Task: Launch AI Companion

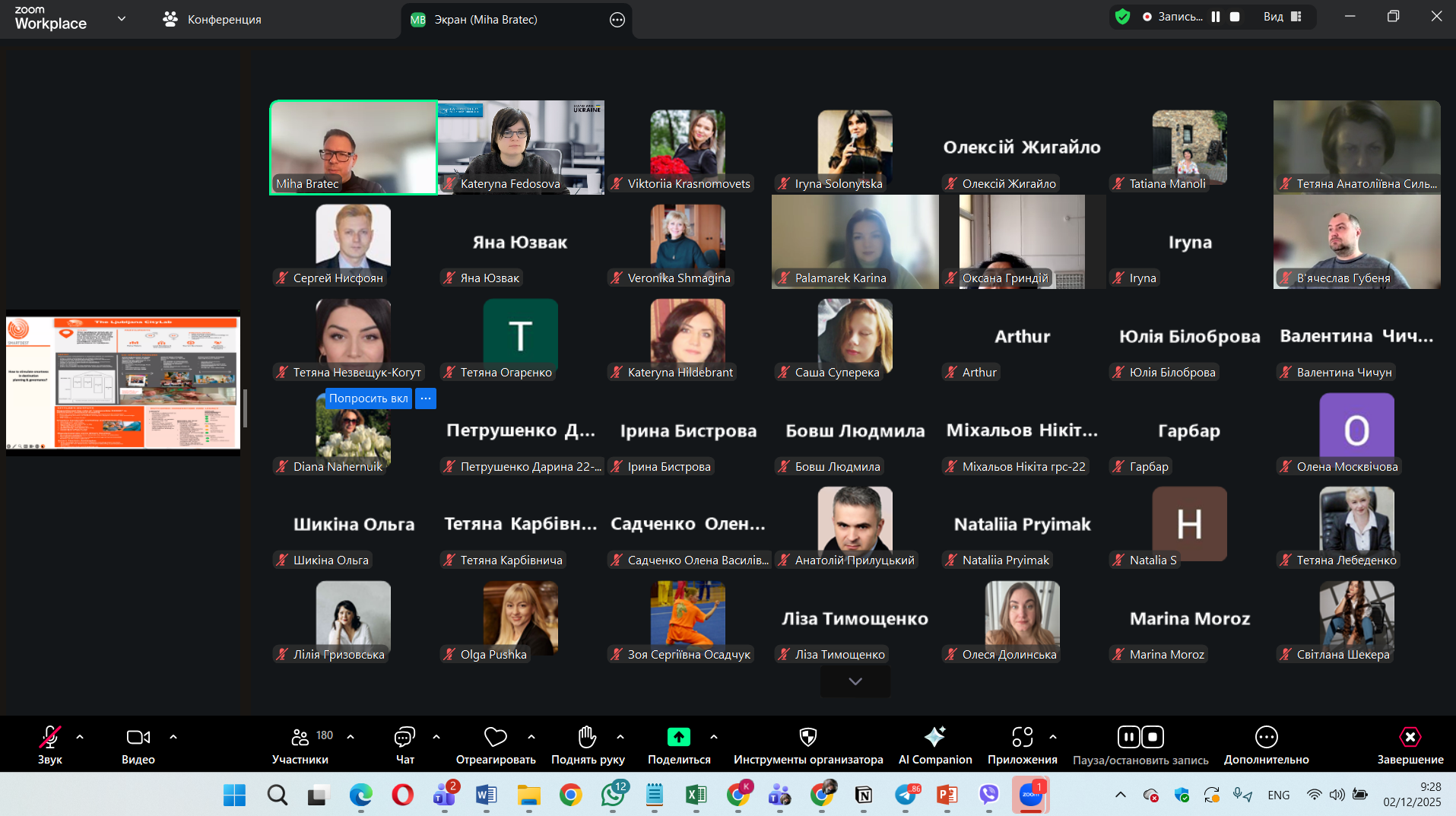Action: (x=934, y=737)
